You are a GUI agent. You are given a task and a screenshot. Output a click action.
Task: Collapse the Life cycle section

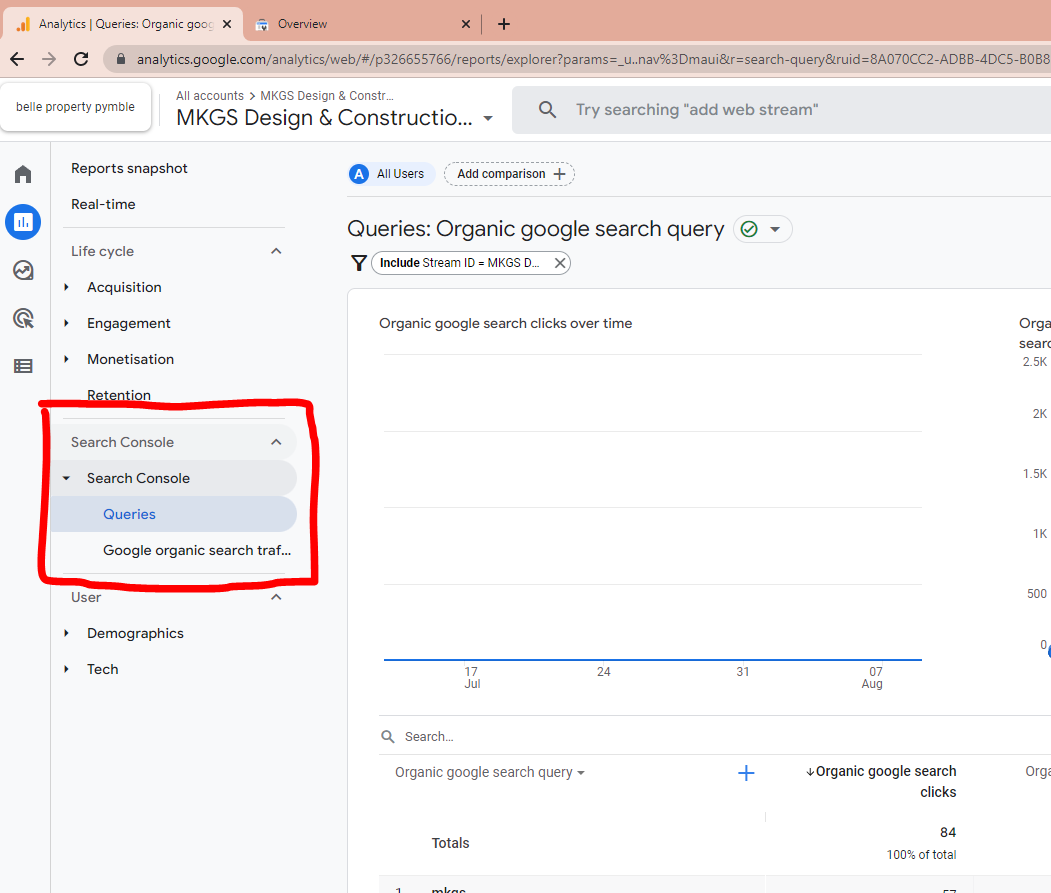pyautogui.click(x=277, y=251)
